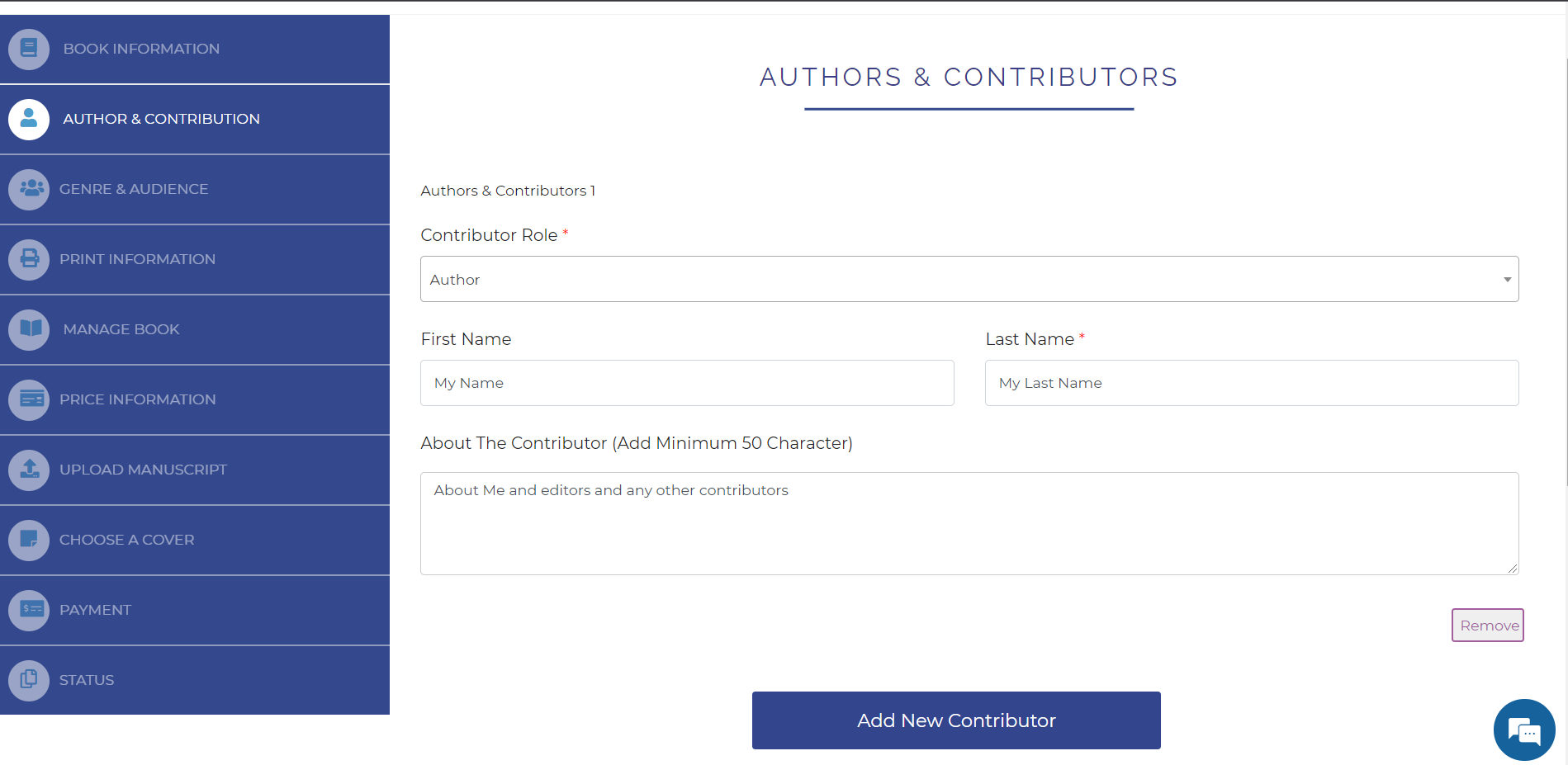Image resolution: width=1568 pixels, height=765 pixels.
Task: Click the Genre & Audience group icon
Action: pyautogui.click(x=29, y=189)
